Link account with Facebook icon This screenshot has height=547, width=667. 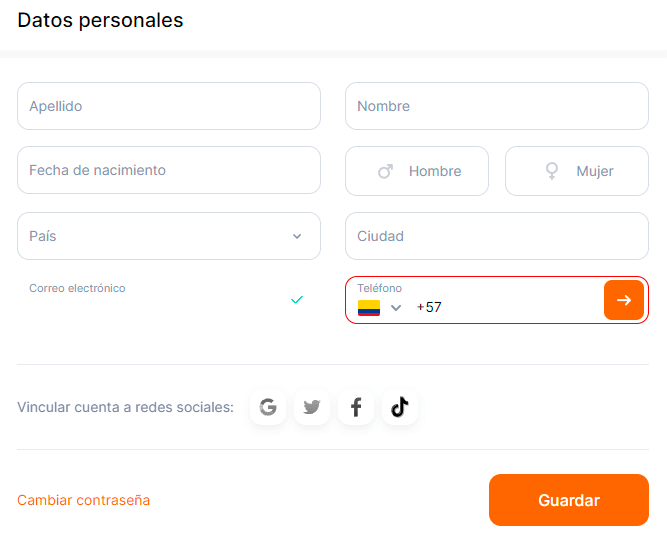[356, 407]
